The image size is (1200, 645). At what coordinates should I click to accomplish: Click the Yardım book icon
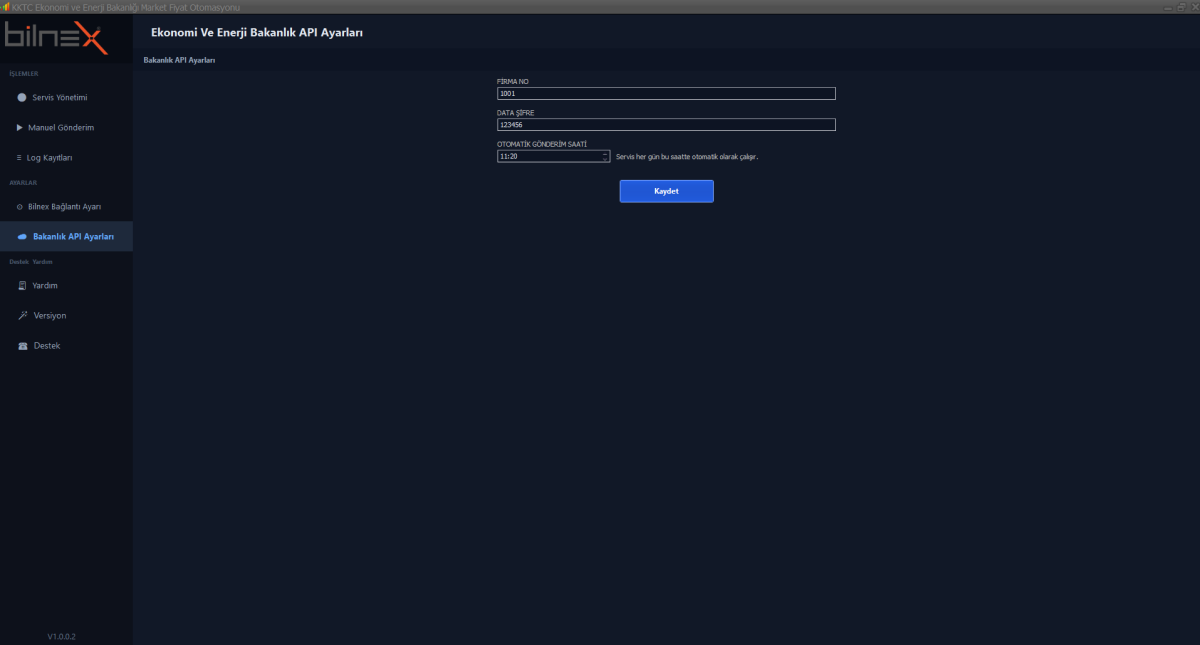coord(22,286)
